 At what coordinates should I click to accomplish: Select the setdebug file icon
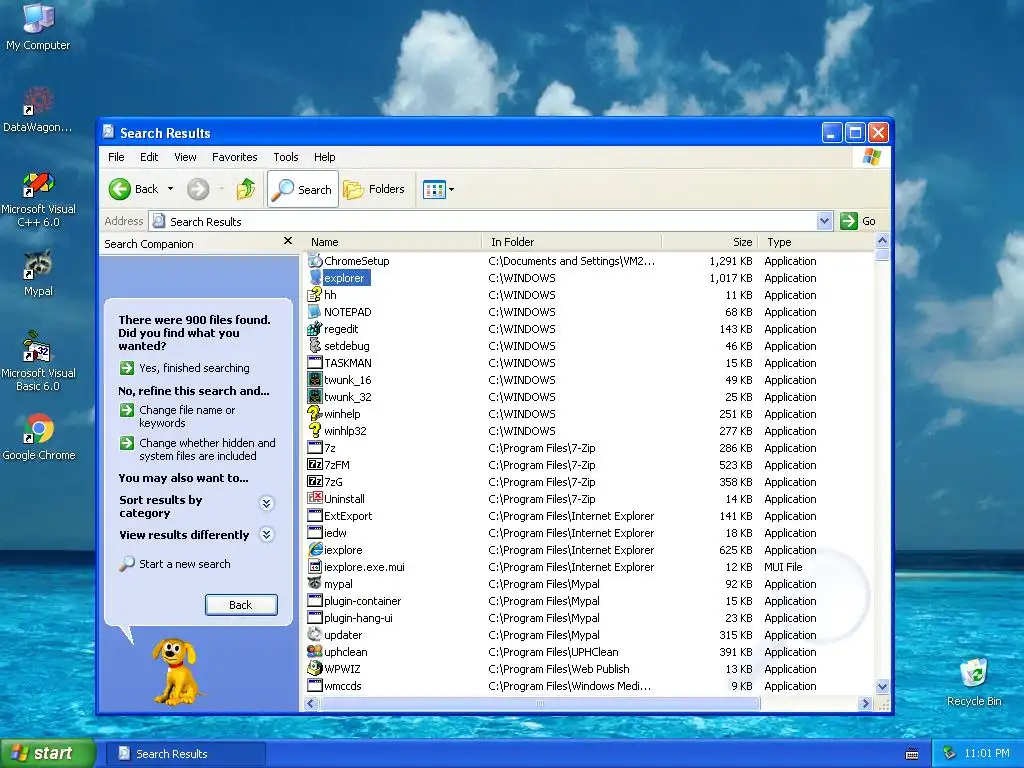(x=315, y=345)
